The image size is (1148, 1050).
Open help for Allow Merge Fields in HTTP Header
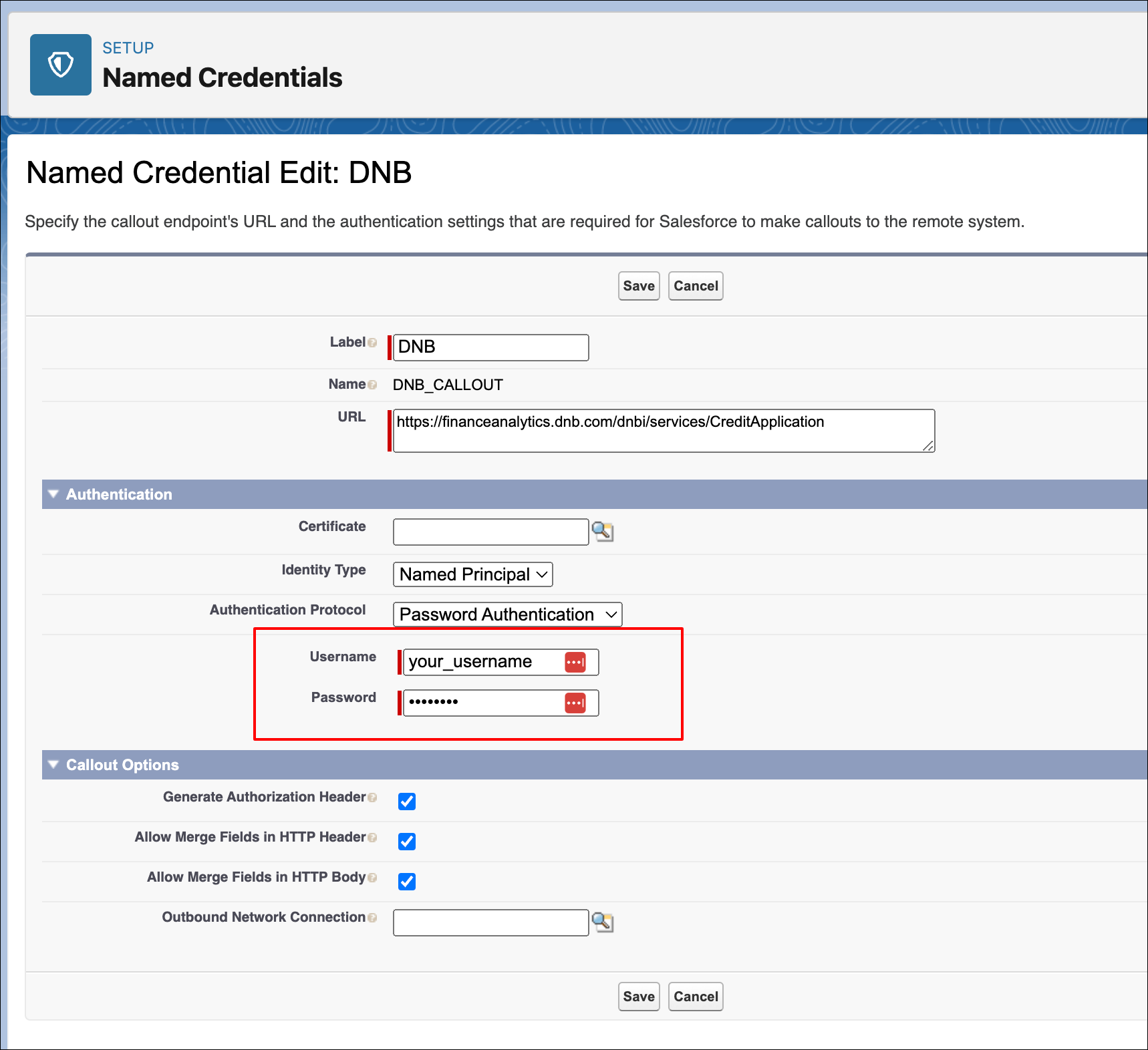pos(372,838)
